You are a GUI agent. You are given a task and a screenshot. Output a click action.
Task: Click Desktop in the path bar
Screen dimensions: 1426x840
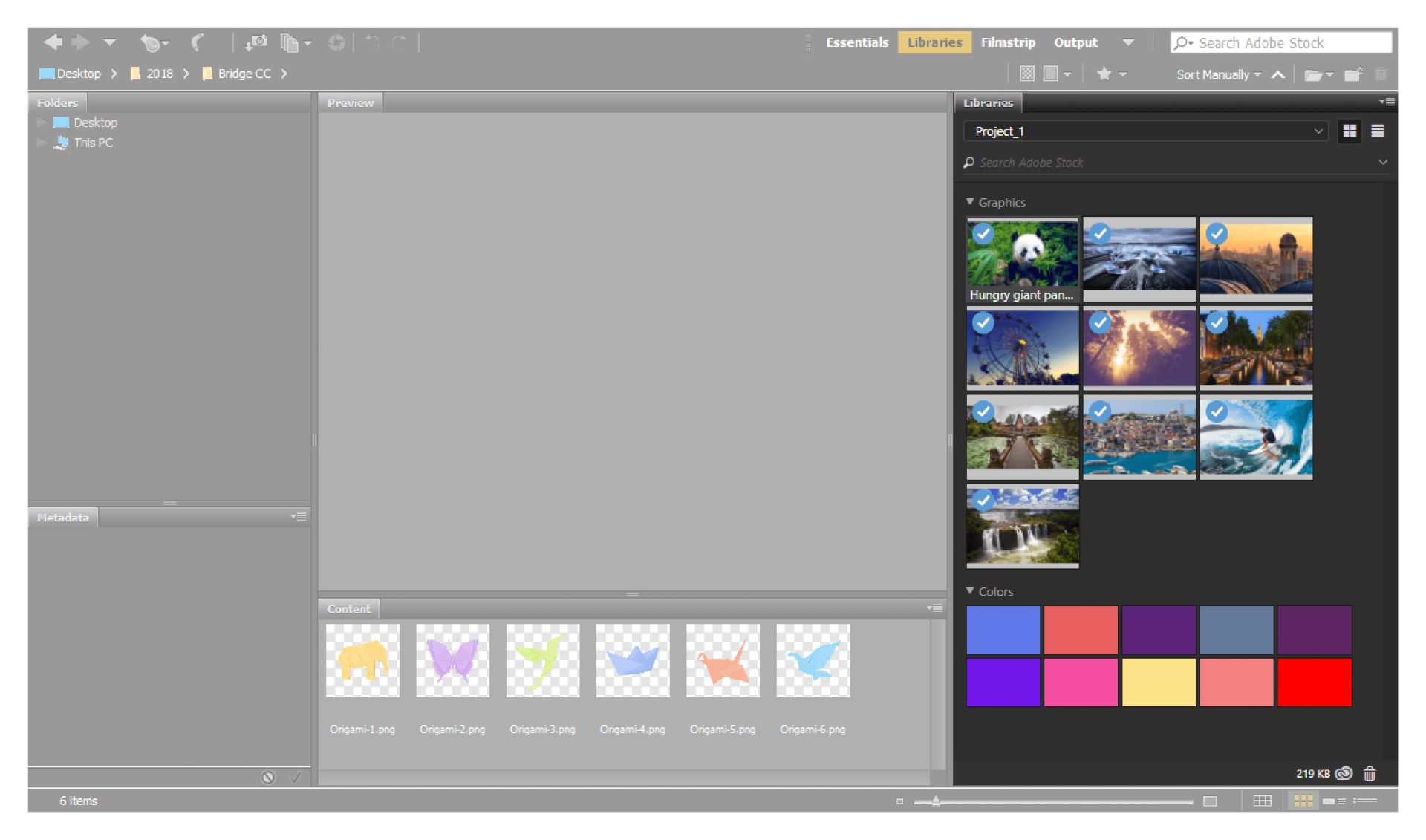click(70, 74)
